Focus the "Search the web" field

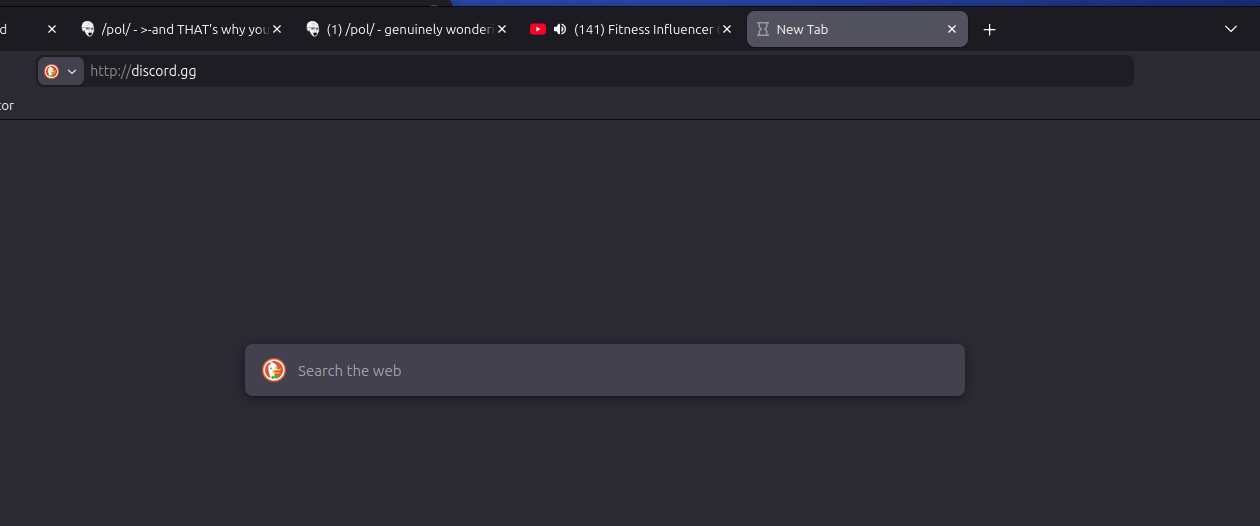(x=620, y=370)
